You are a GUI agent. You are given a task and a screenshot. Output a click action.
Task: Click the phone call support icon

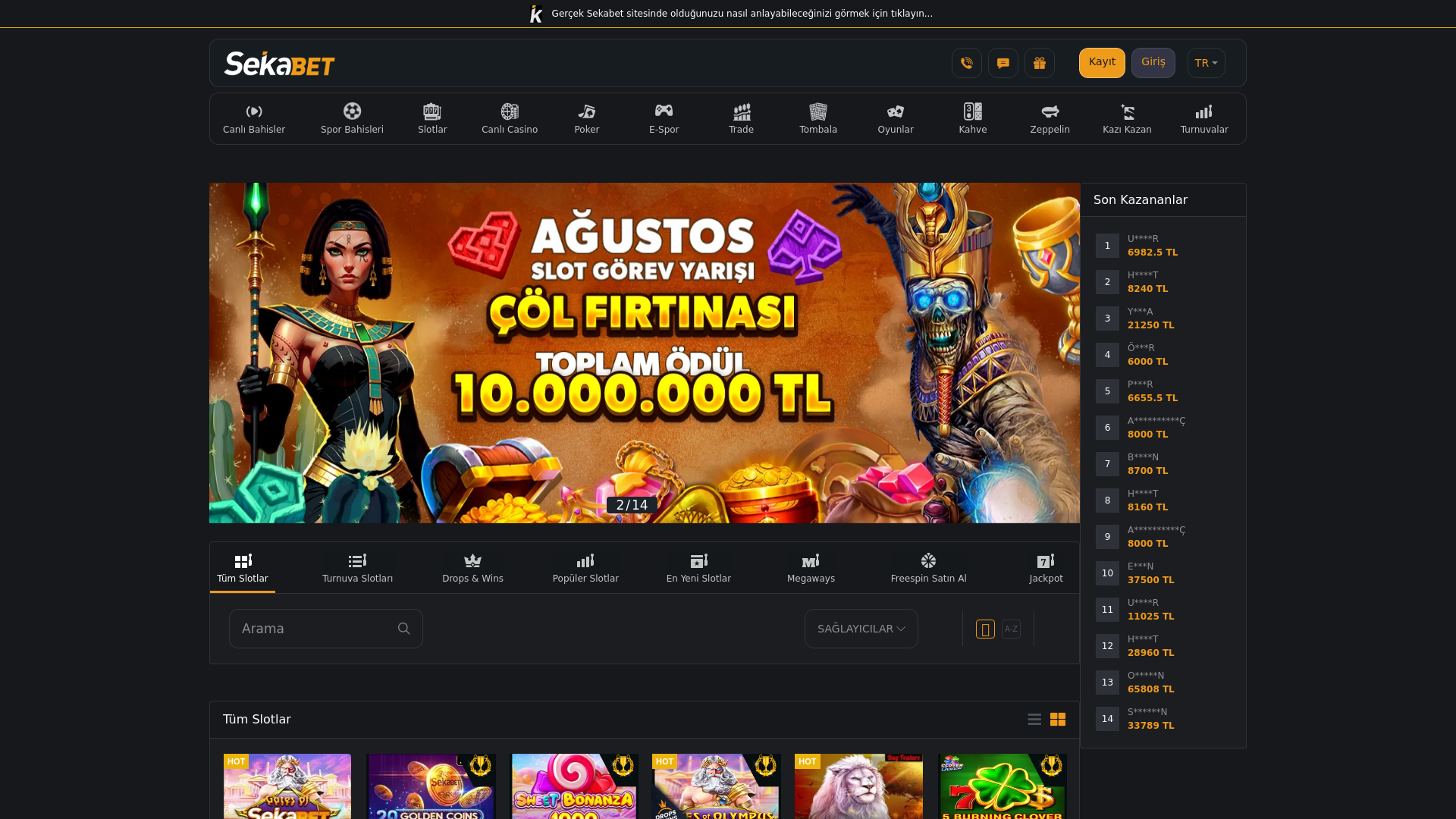click(967, 63)
